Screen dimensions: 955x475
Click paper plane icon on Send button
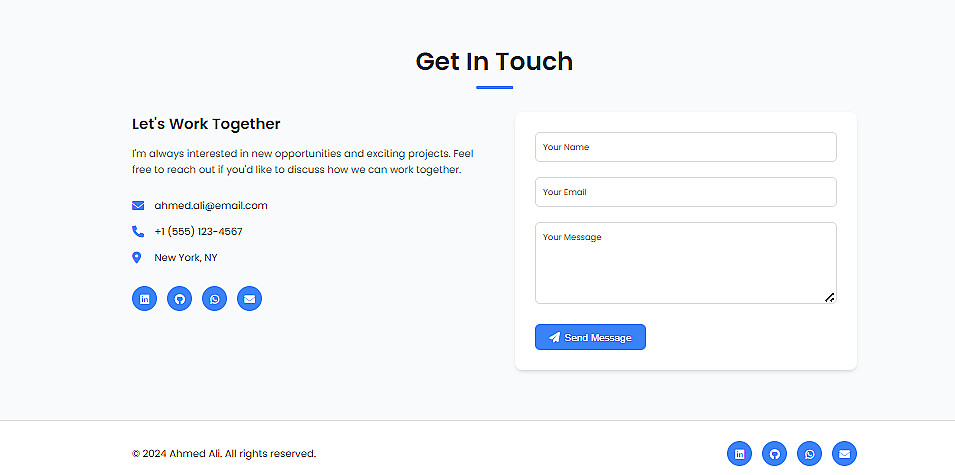(x=554, y=338)
